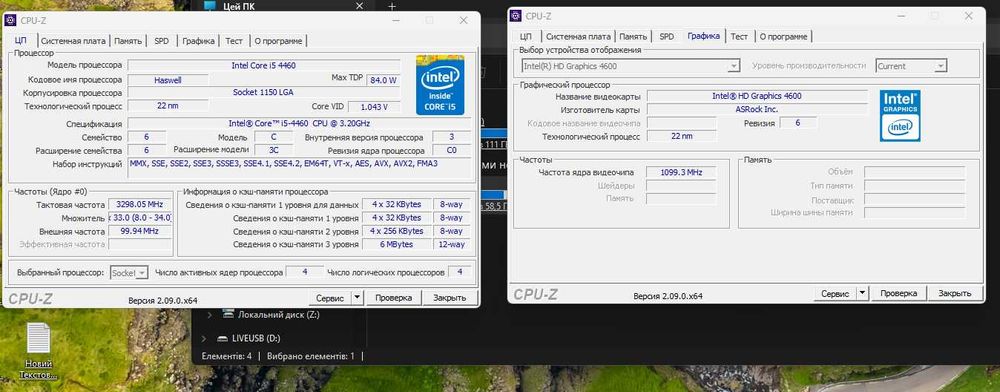
Task: Expand LIVEUSB (D:) tree node
Action: tap(203, 338)
